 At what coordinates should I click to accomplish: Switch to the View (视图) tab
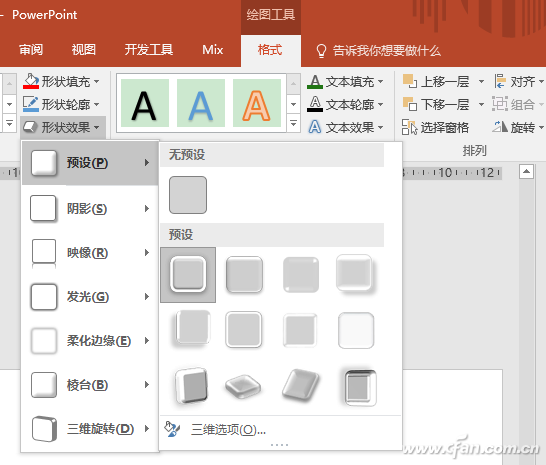coord(84,50)
